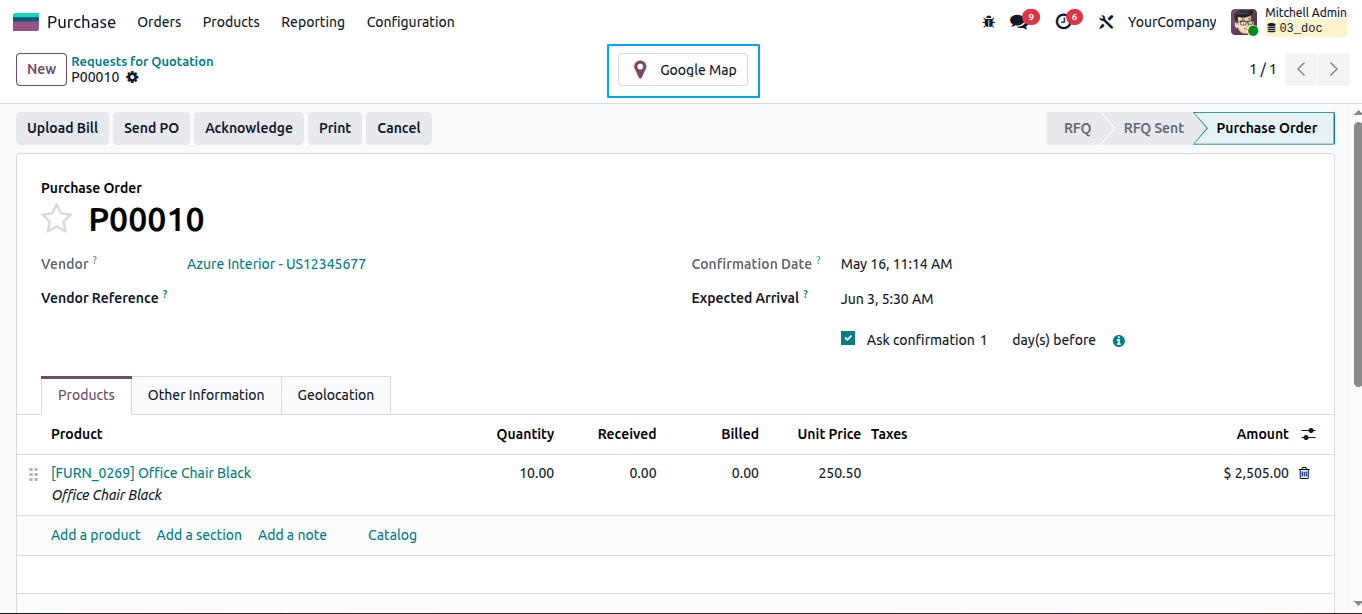Viewport: 1362px width, 614px height.
Task: Click the Google Map button
Action: 683,70
